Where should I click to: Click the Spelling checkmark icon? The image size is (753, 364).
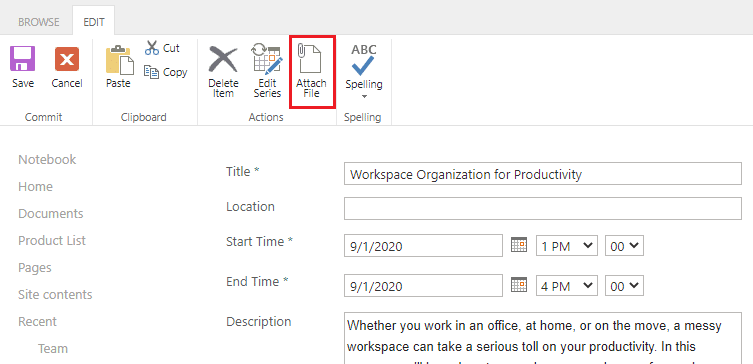click(364, 66)
